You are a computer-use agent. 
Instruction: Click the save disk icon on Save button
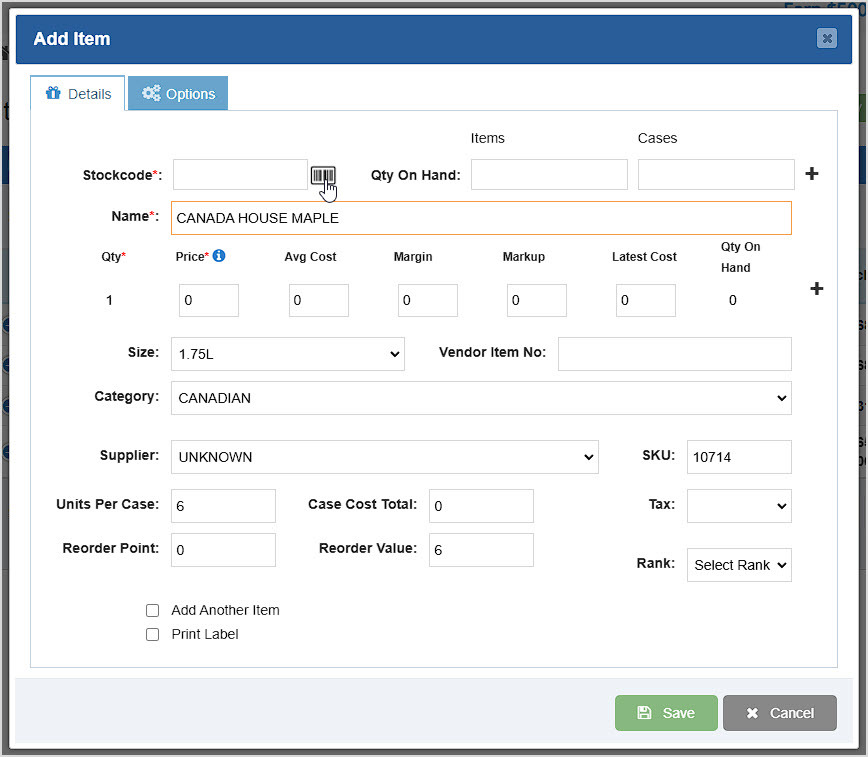pyautogui.click(x=643, y=712)
